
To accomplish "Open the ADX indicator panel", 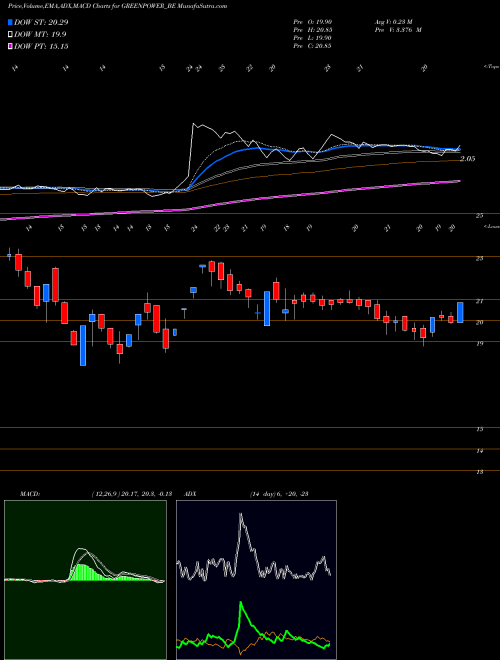I will (256, 580).
